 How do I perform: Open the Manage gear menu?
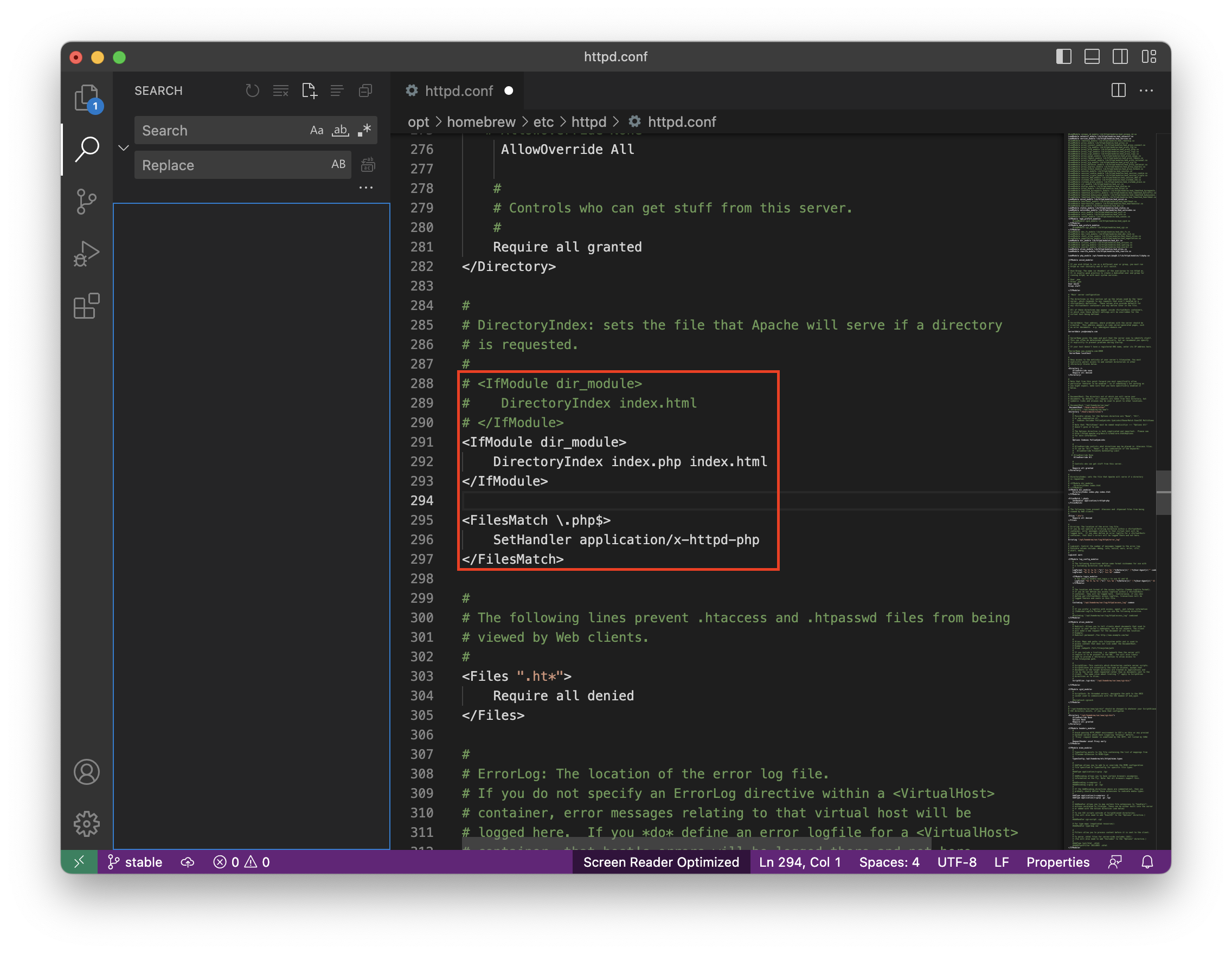pyautogui.click(x=86, y=824)
